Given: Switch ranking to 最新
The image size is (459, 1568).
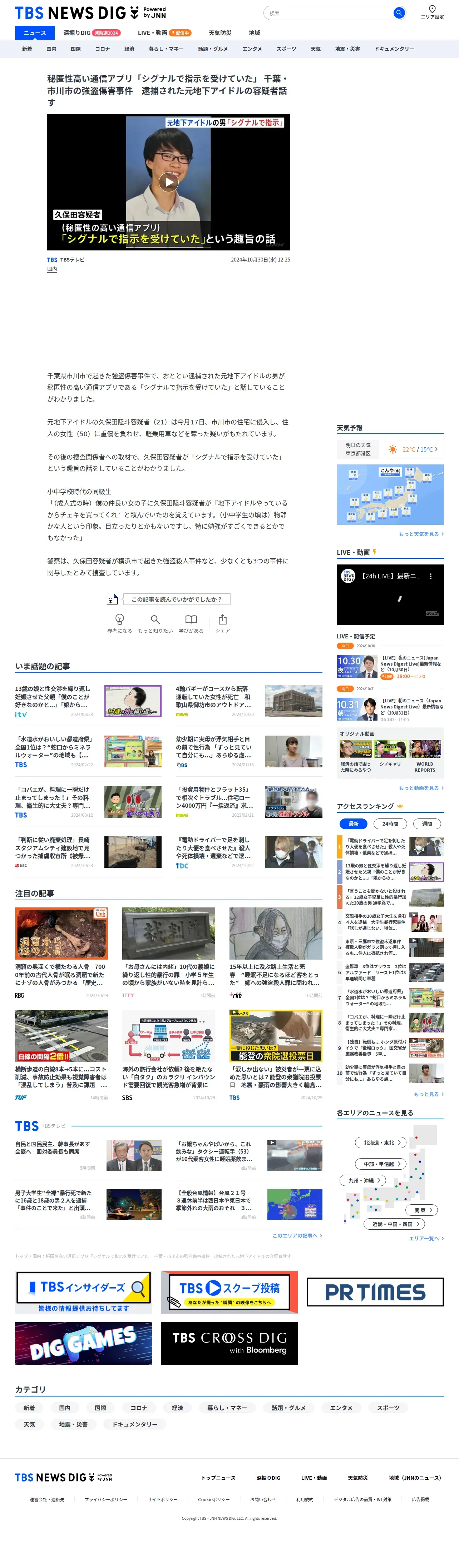Looking at the screenshot, I should pyautogui.click(x=354, y=823).
